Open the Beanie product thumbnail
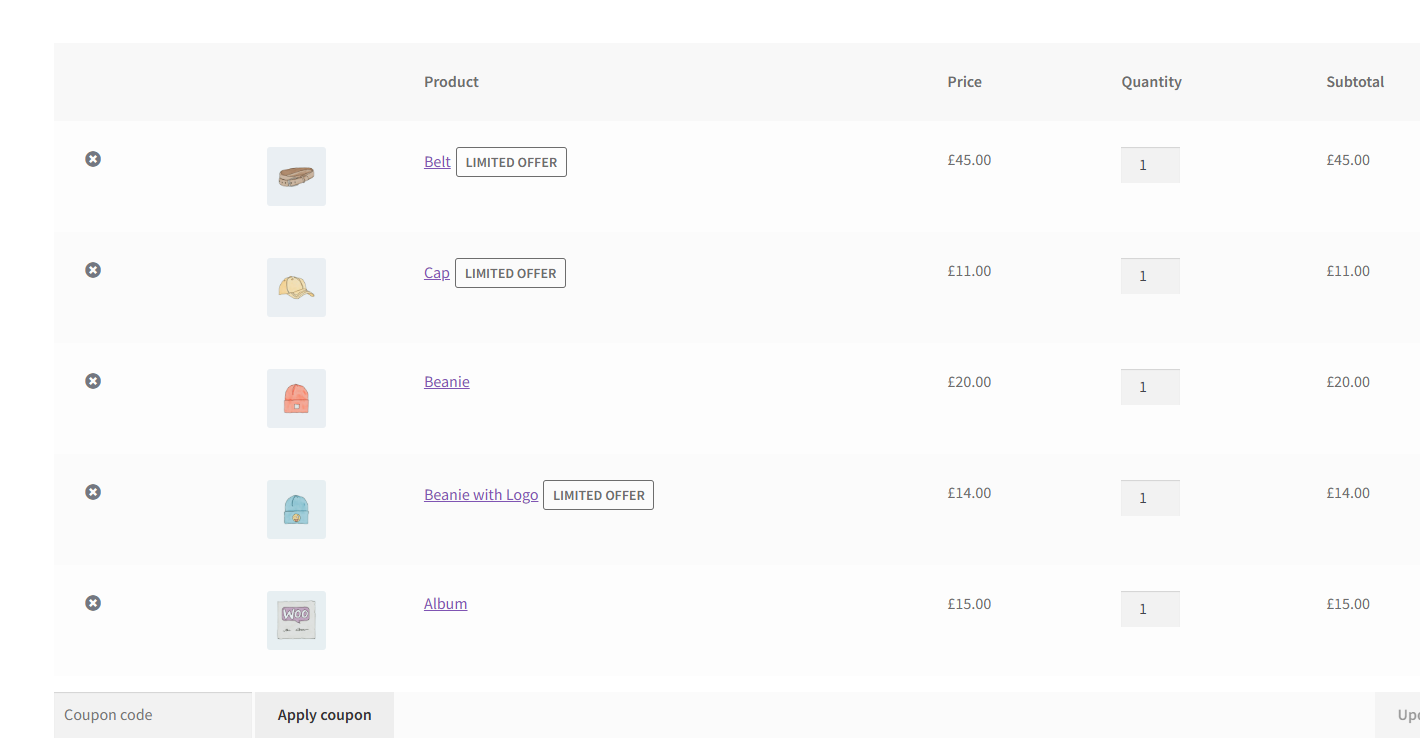The width and height of the screenshot is (1420, 752). click(296, 399)
